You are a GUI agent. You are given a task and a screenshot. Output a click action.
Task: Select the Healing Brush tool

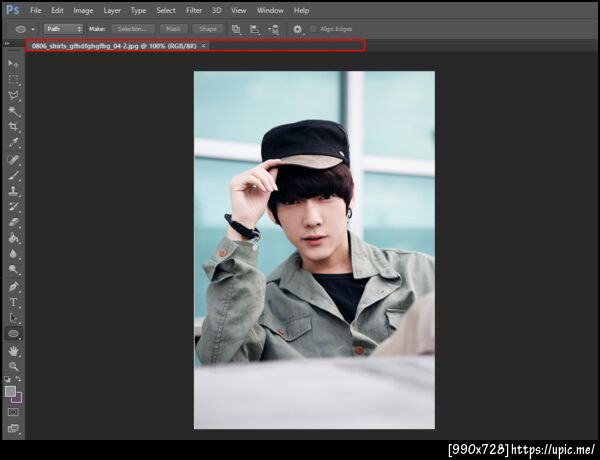pyautogui.click(x=13, y=159)
